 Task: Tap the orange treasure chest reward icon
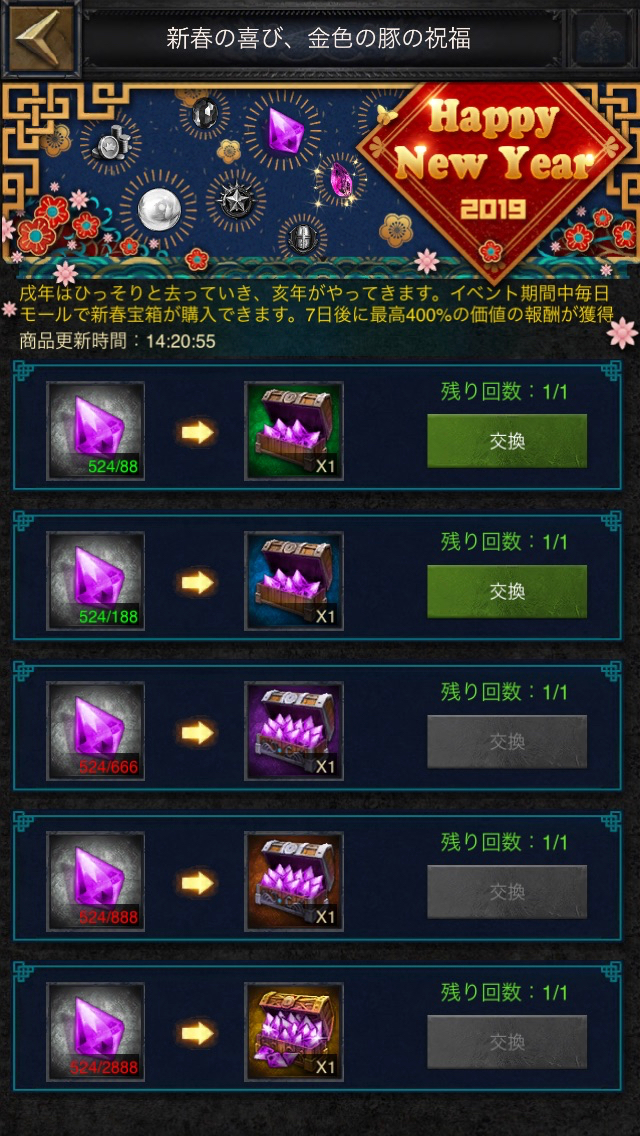pos(294,881)
